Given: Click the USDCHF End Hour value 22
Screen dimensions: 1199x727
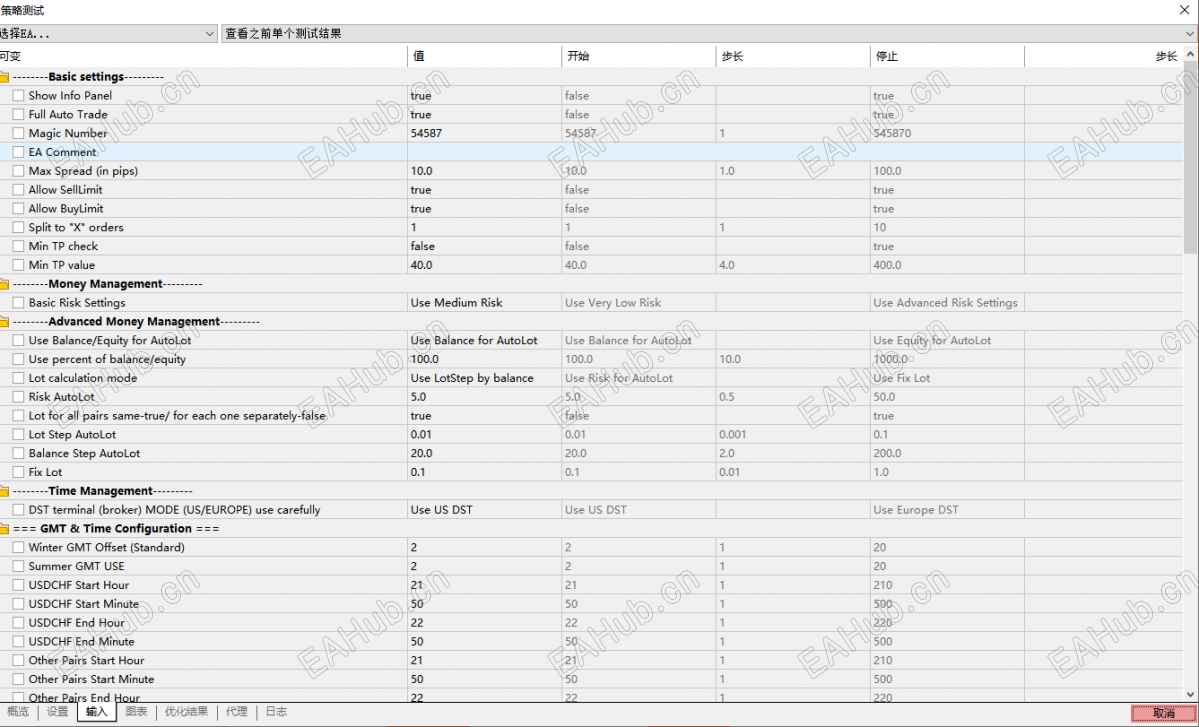Looking at the screenshot, I should pos(417,622).
